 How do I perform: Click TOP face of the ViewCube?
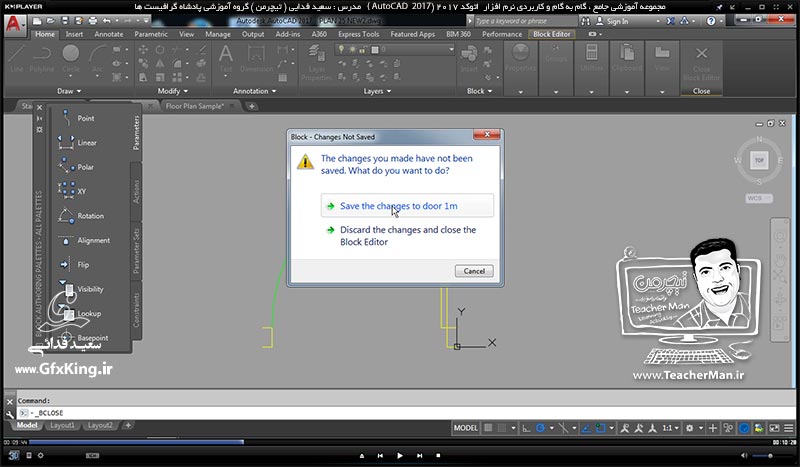(x=759, y=160)
